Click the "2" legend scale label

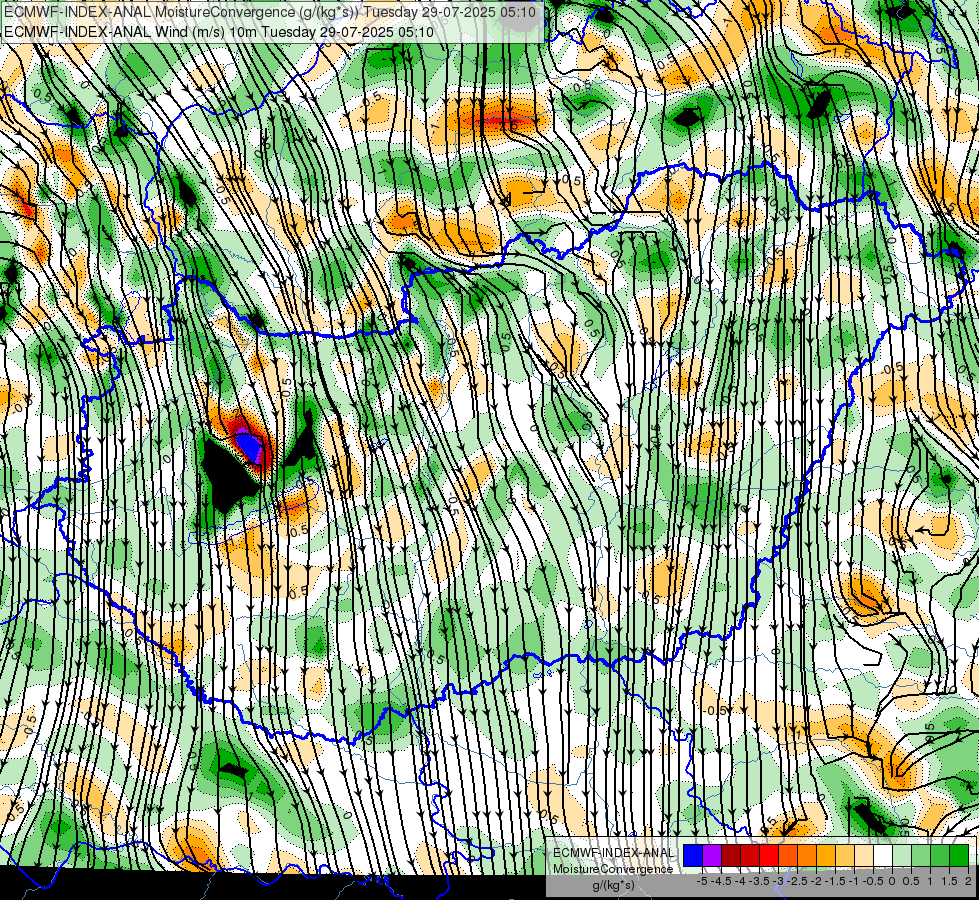coord(968,881)
